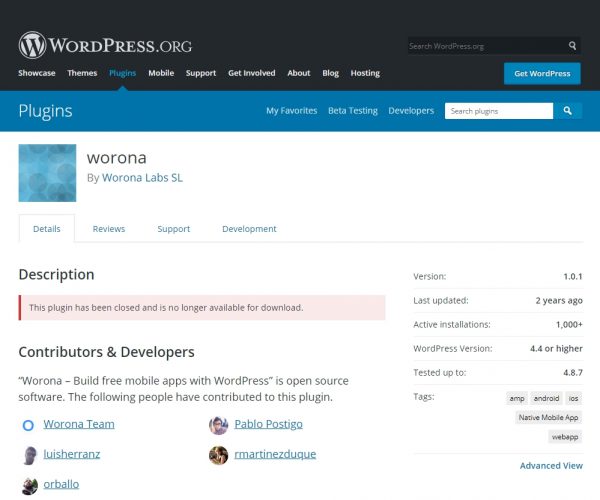Click the worona plugin thumbnail image
This screenshot has height=500, width=600.
tap(47, 173)
